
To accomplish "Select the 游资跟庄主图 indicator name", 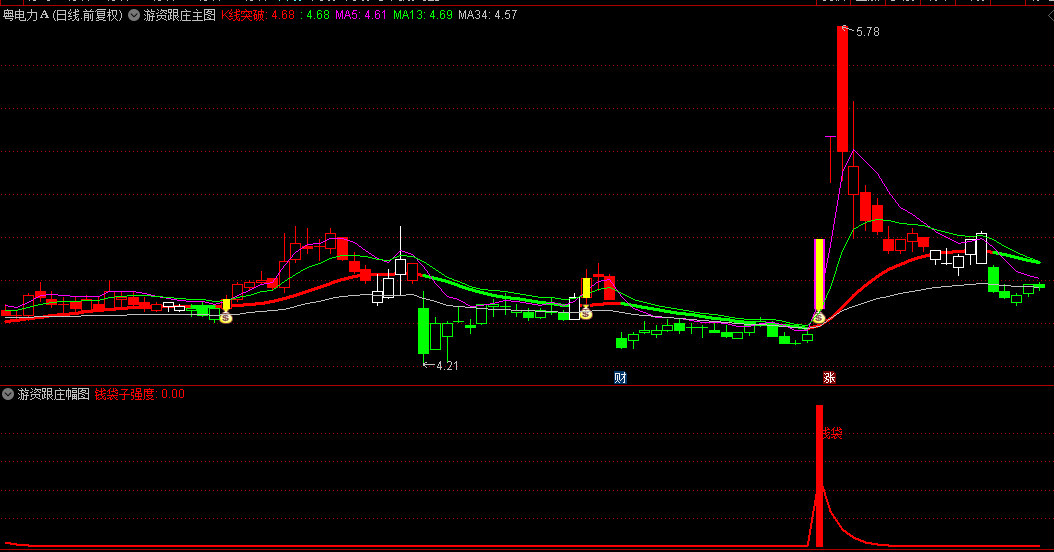I will pos(179,15).
